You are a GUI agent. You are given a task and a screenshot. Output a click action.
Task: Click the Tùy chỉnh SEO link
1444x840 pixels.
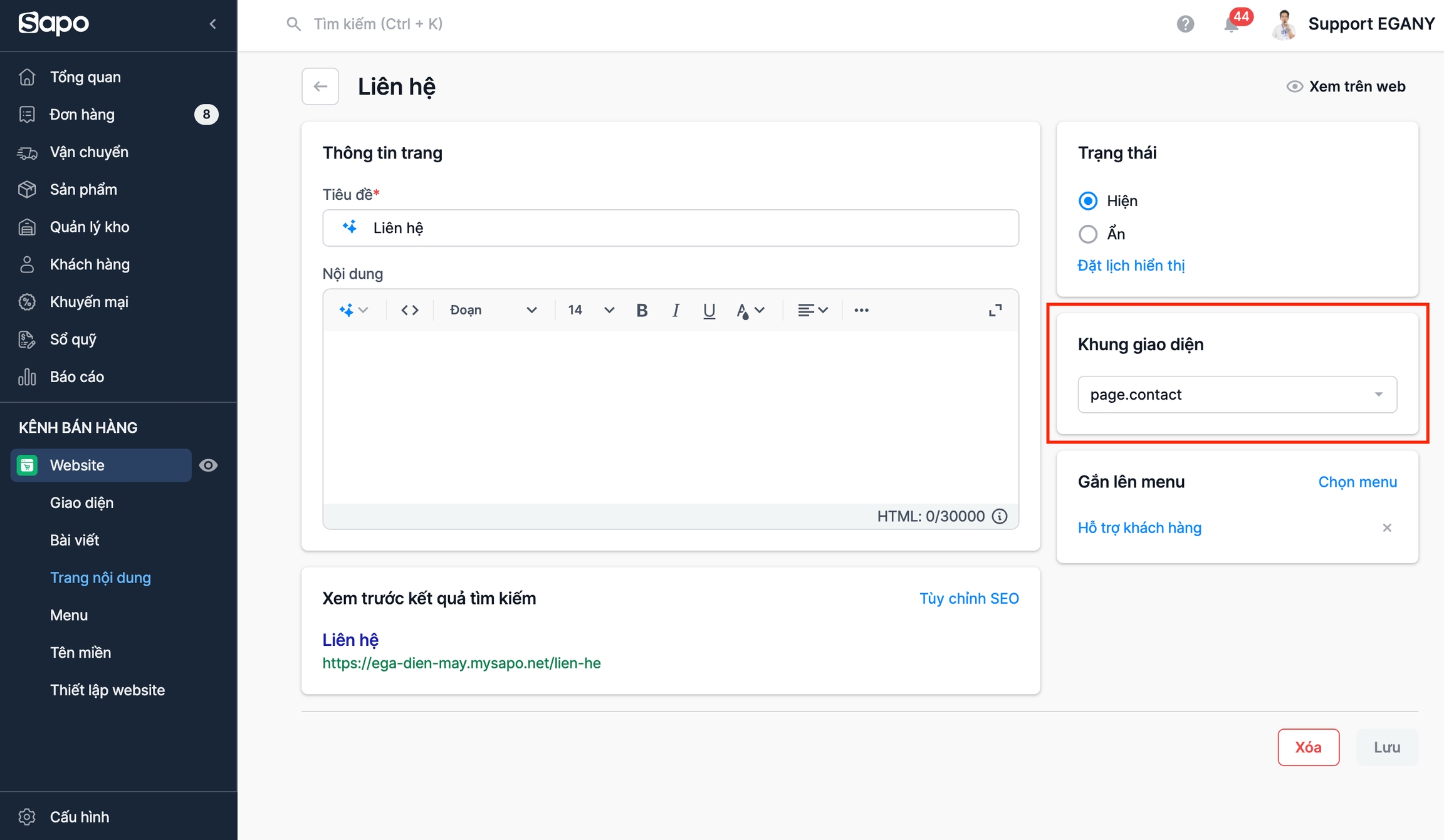[x=968, y=598]
